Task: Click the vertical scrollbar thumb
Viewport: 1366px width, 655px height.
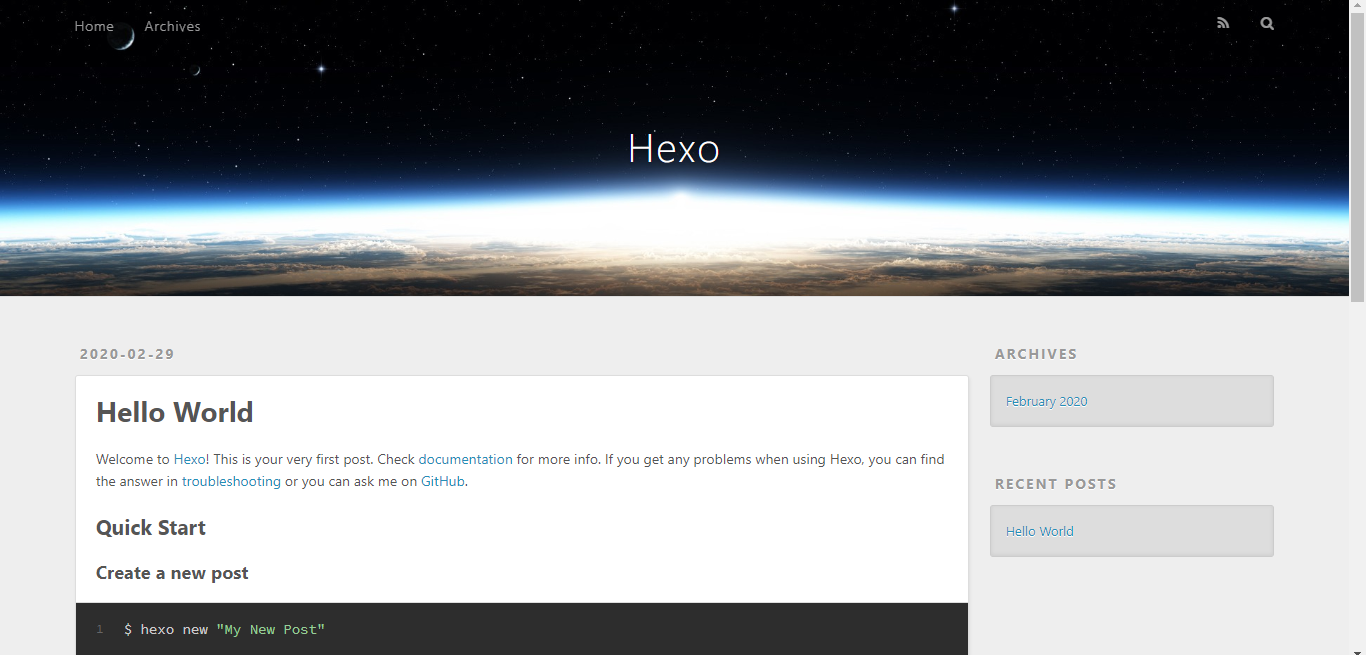Action: point(1357,150)
